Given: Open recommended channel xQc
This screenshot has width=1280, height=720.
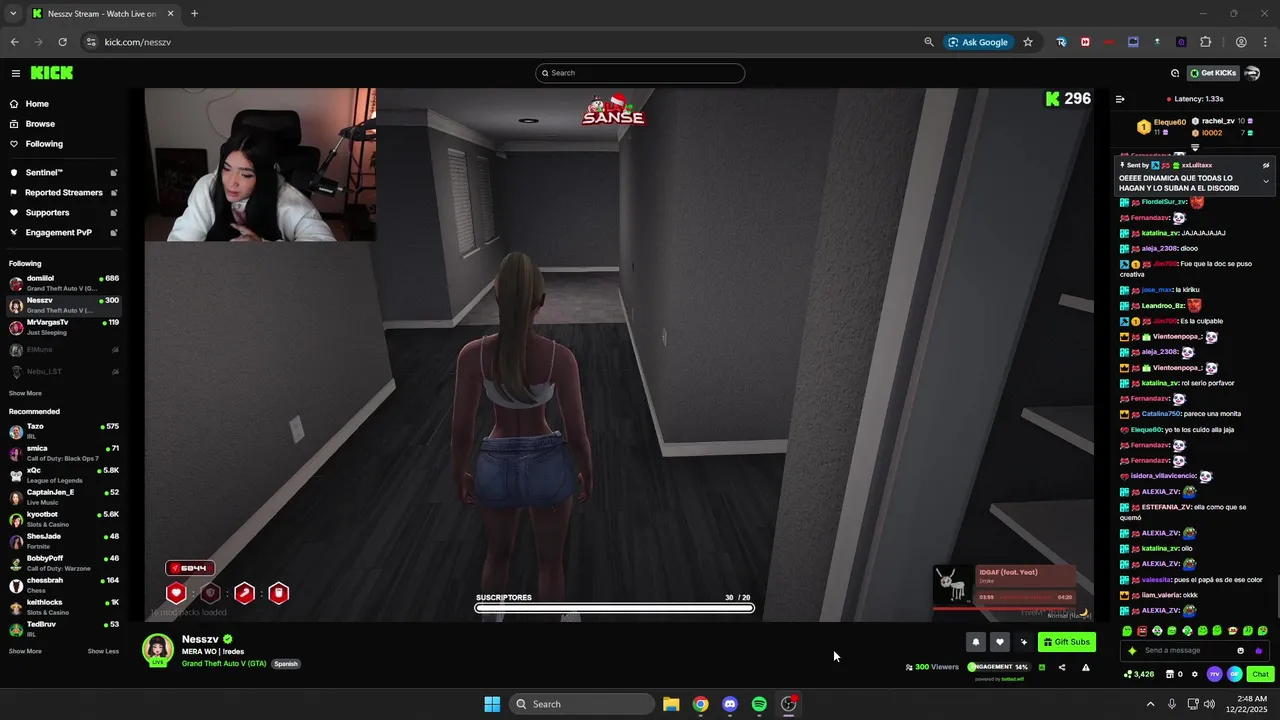Looking at the screenshot, I should [x=62, y=475].
